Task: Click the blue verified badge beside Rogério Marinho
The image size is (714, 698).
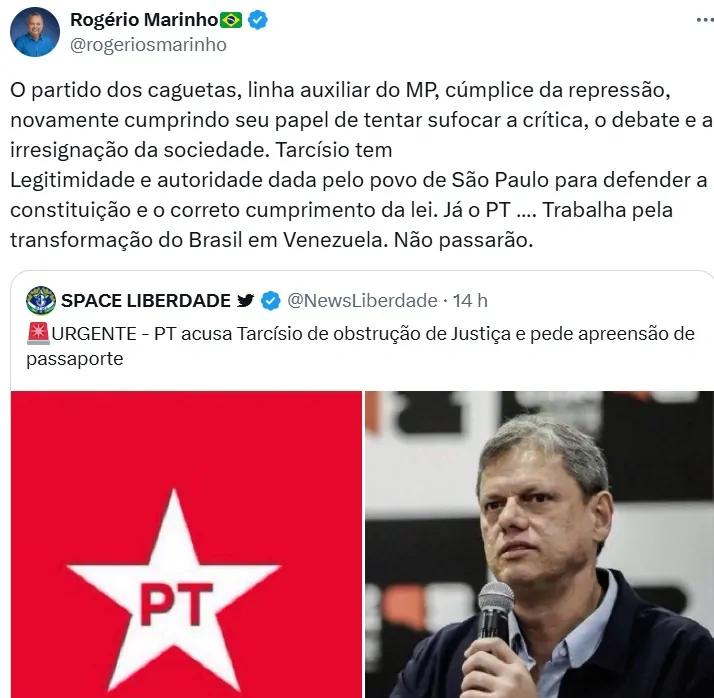Action: point(258,20)
